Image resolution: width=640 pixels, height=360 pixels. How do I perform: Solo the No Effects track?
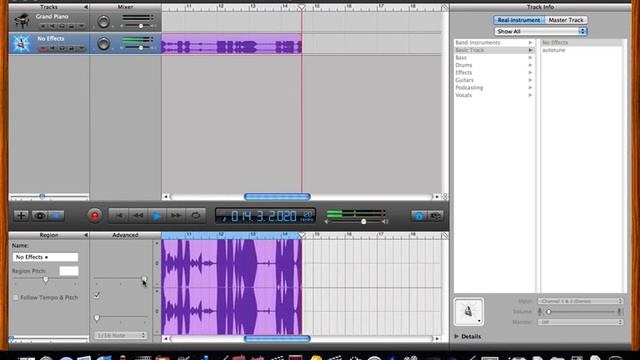click(62, 49)
